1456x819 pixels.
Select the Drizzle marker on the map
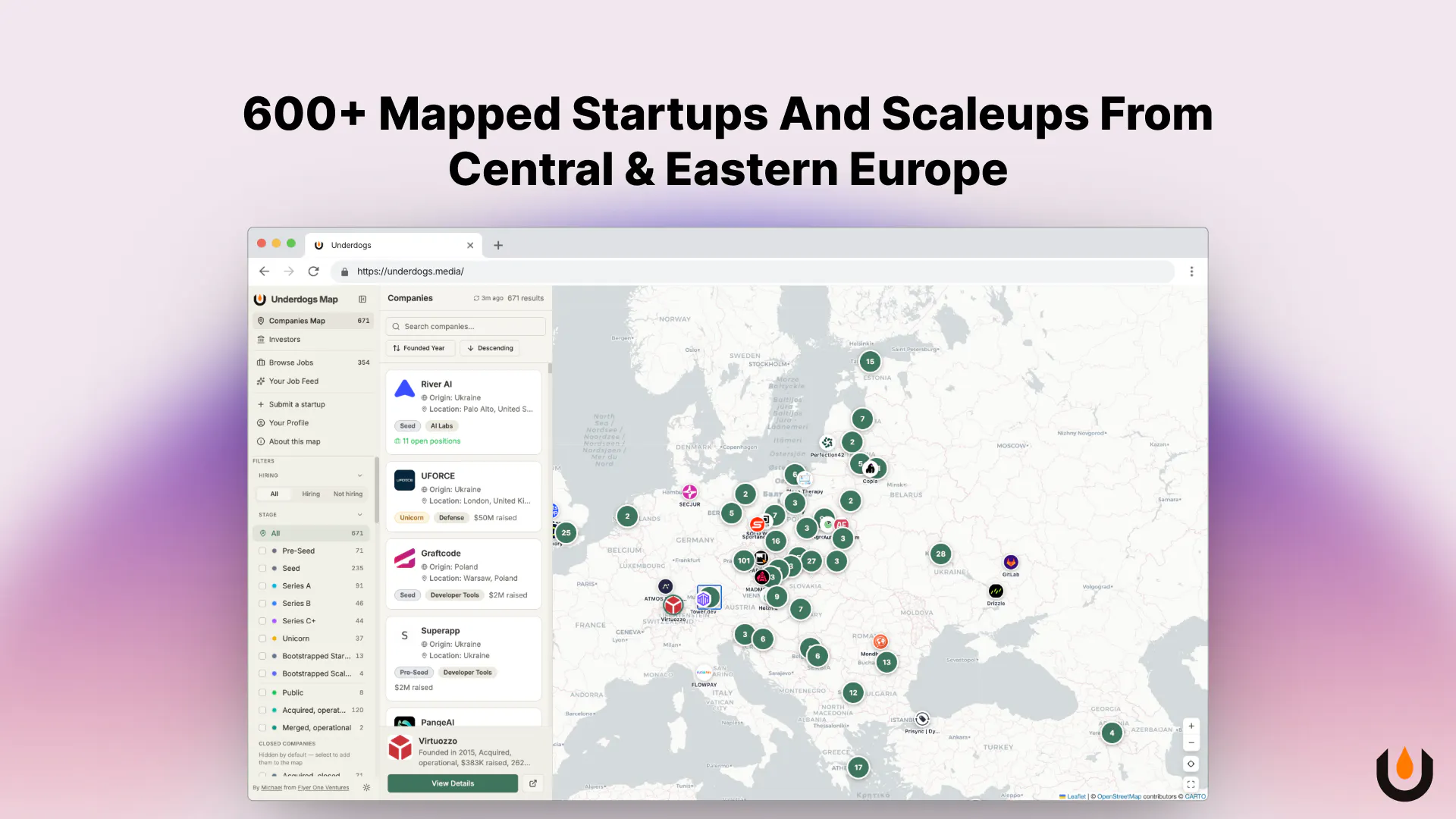tap(996, 591)
